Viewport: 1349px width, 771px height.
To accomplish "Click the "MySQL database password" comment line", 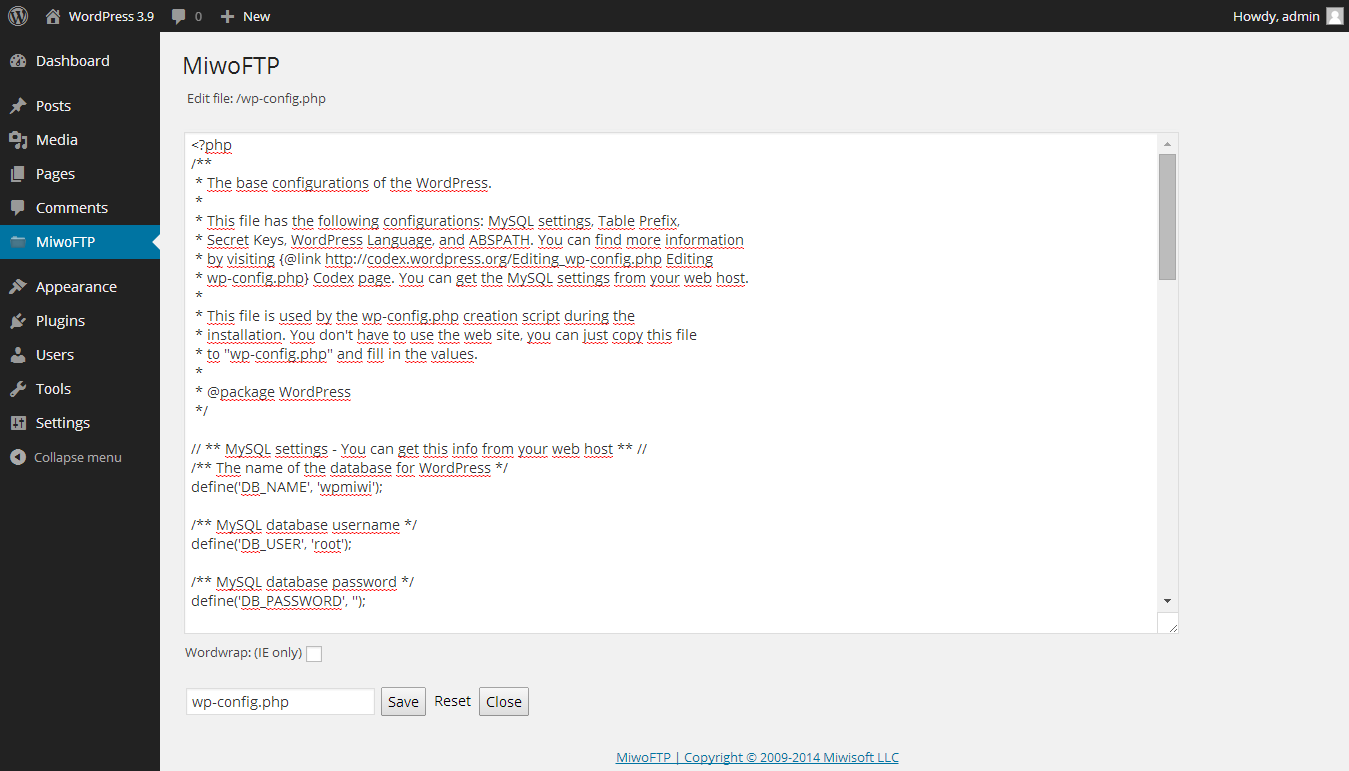I will 303,582.
